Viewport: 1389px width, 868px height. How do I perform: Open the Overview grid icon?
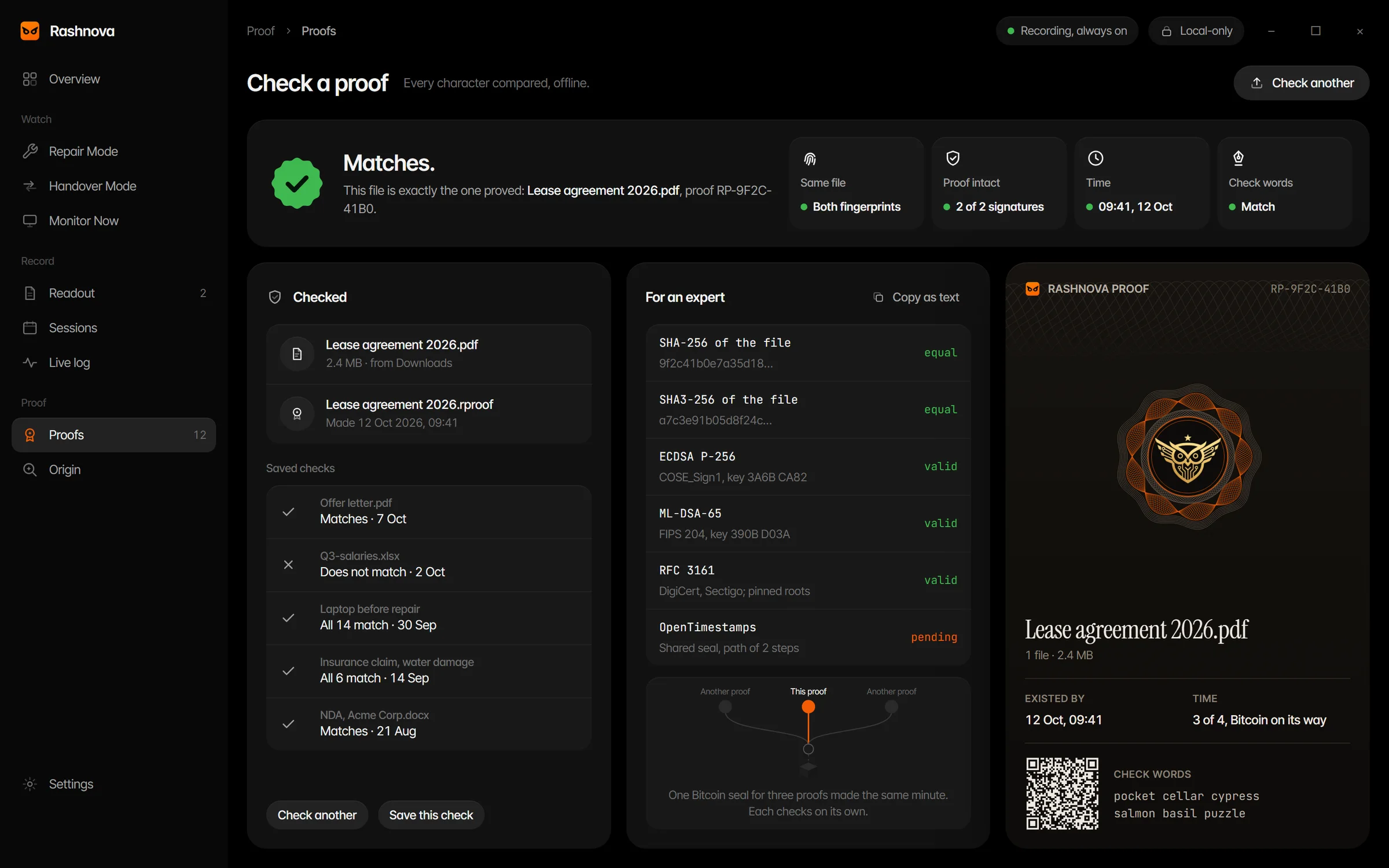point(30,79)
